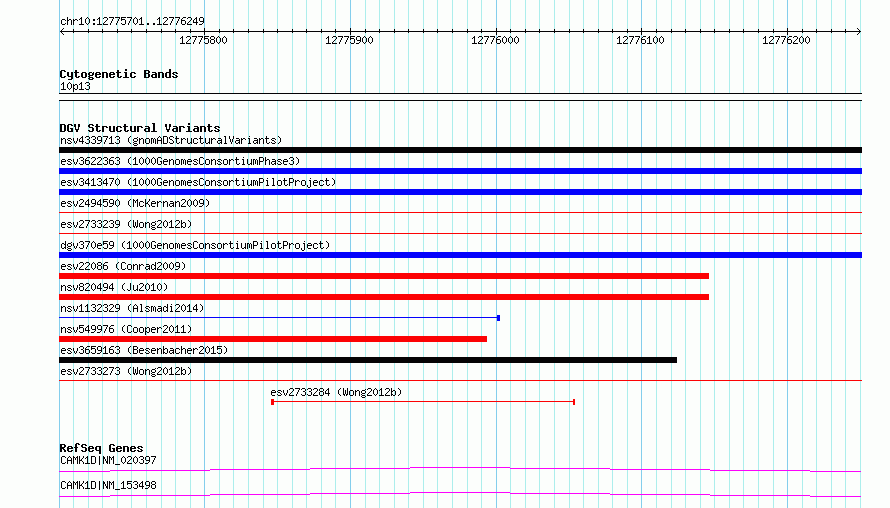Click ruler position label 12775800
This screenshot has width=890, height=508.
click(203, 40)
